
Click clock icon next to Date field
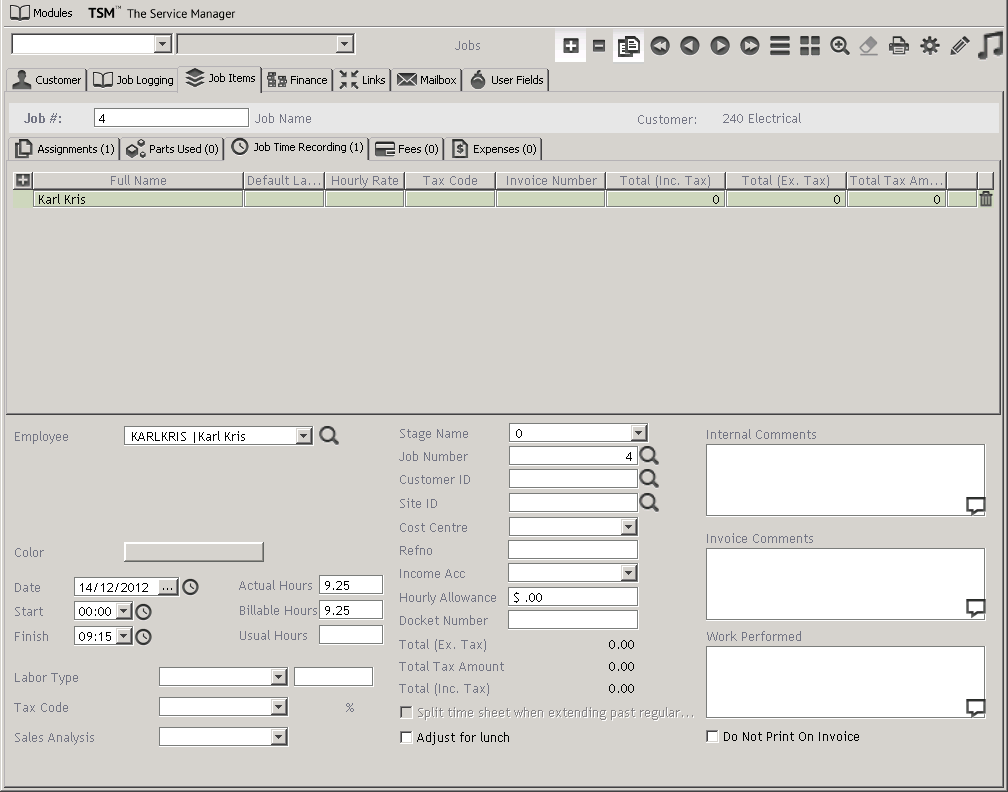tap(190, 587)
